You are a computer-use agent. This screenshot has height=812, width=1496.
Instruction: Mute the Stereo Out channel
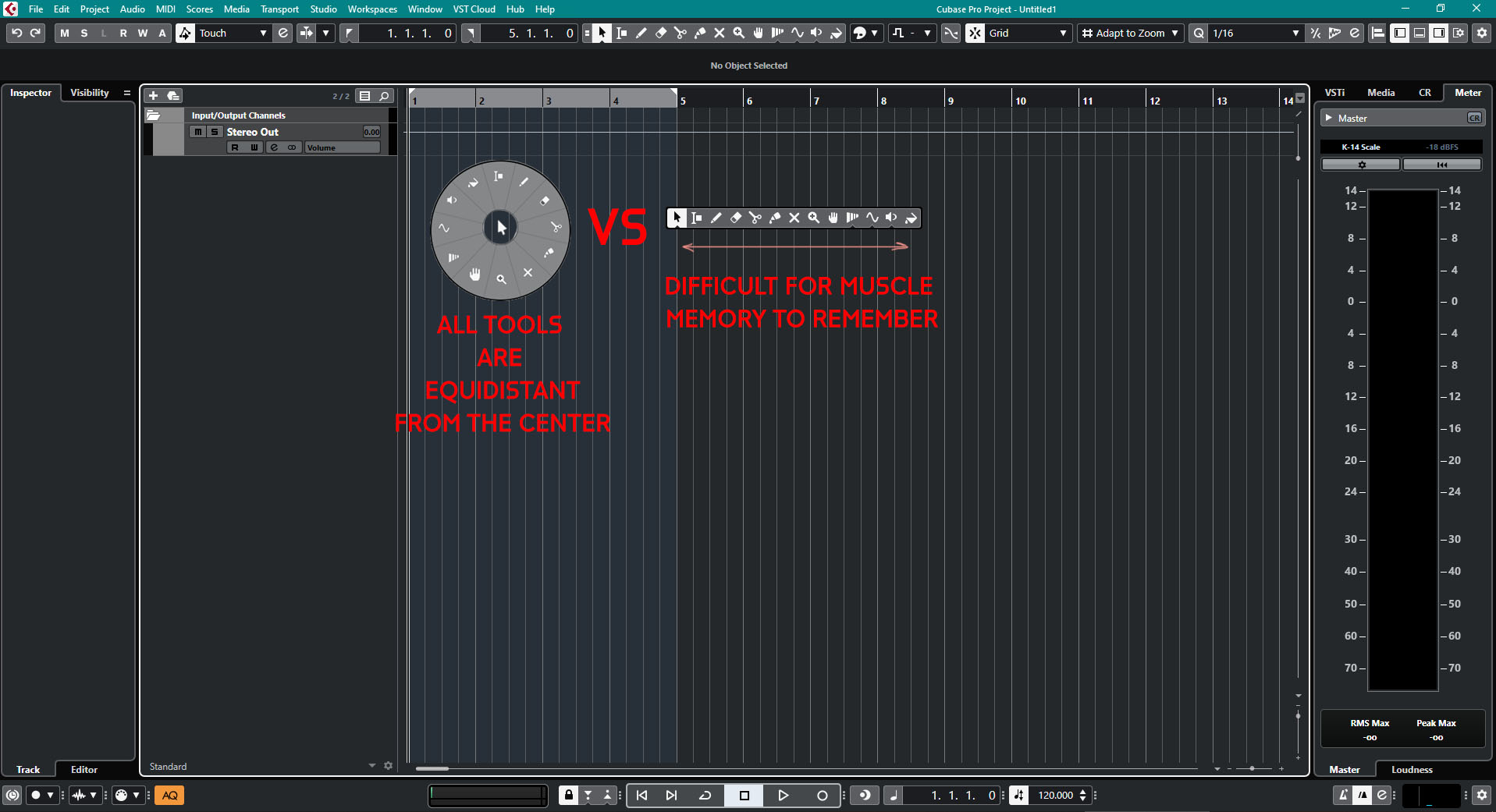pos(197,132)
